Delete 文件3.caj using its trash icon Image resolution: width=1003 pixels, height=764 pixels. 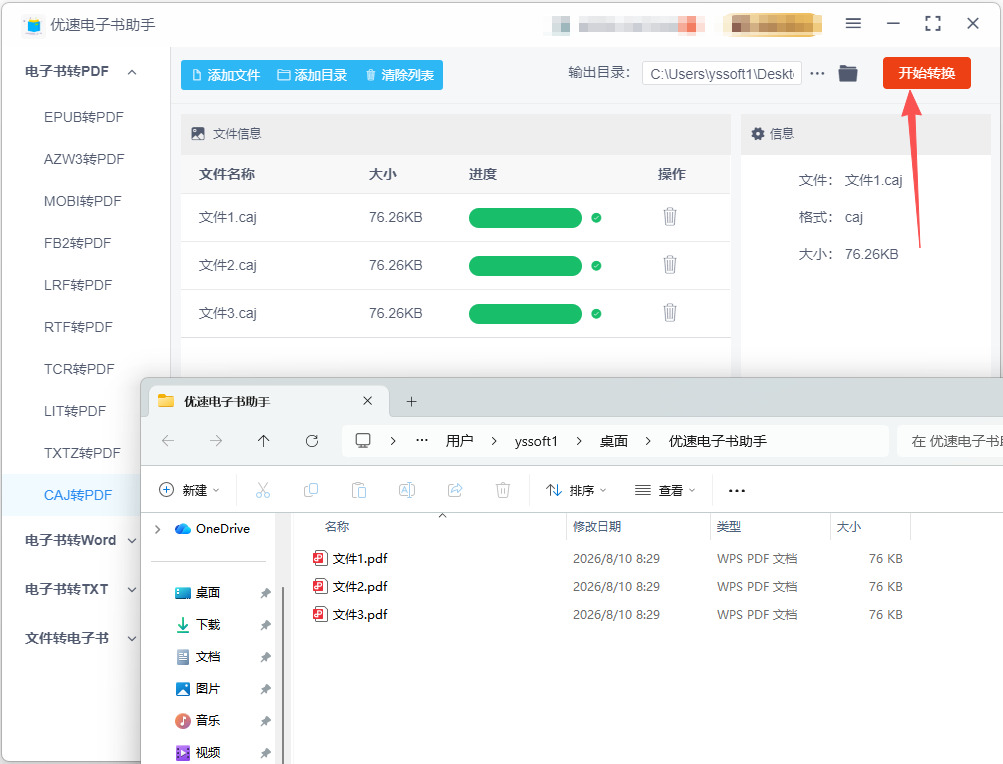click(x=670, y=312)
